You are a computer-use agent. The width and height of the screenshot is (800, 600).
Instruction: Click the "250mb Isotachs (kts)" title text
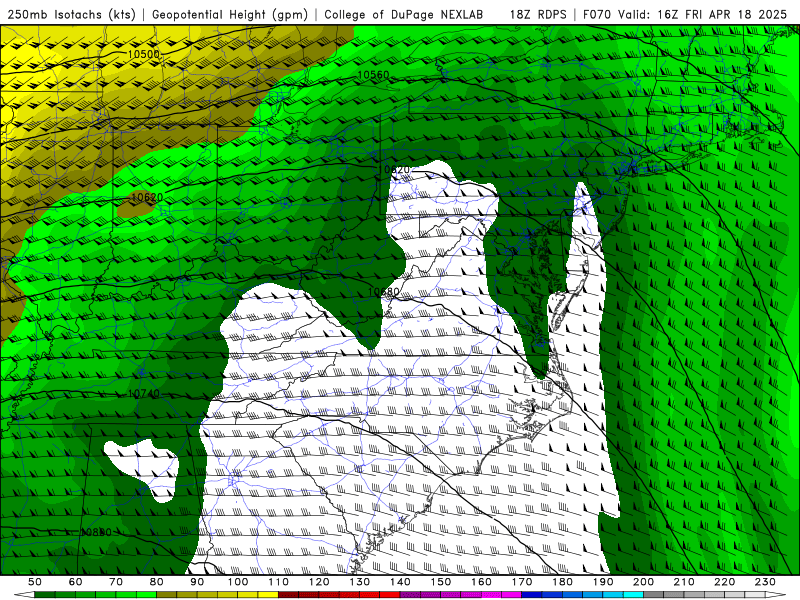[x=71, y=14]
